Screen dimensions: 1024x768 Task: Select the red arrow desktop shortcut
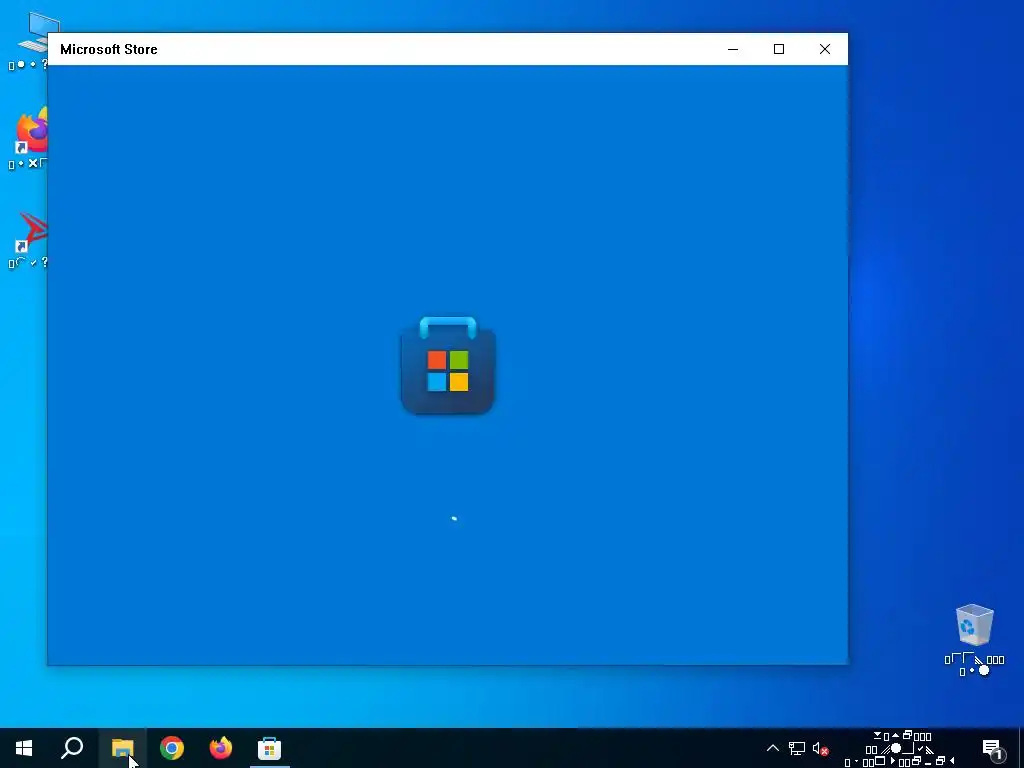pyautogui.click(x=29, y=240)
